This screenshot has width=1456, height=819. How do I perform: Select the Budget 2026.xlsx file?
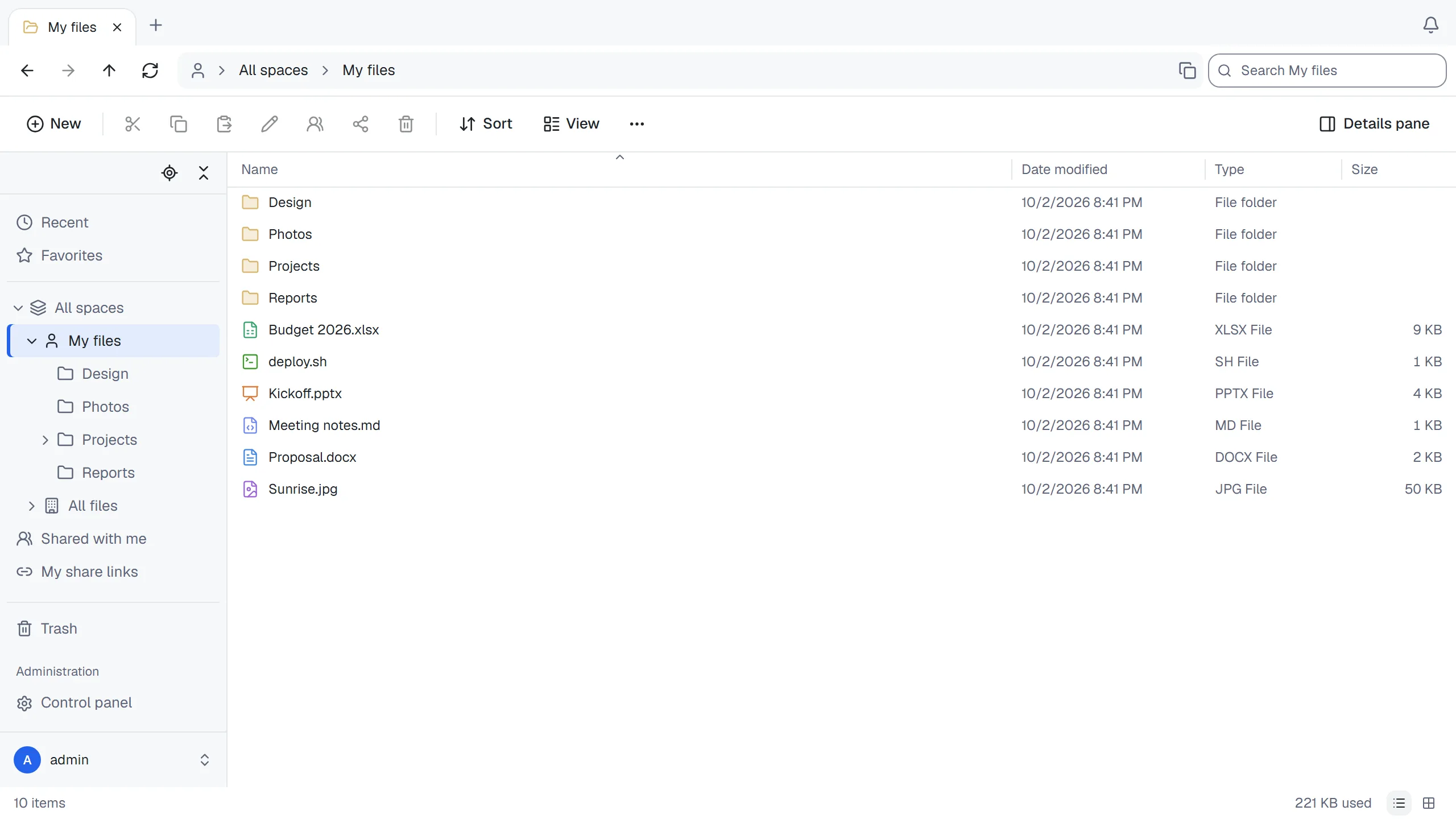(x=842, y=330)
